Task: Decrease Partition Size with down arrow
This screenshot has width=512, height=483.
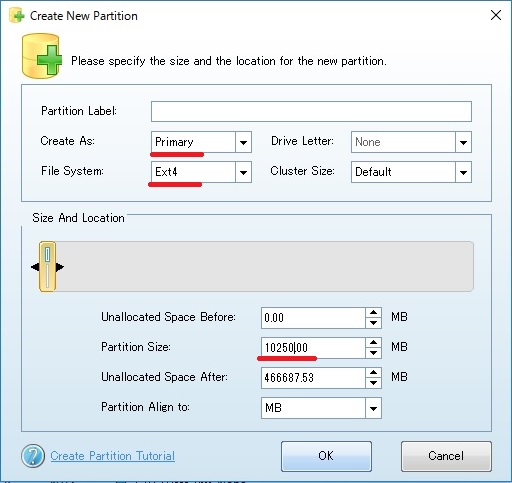Action: 373,353
